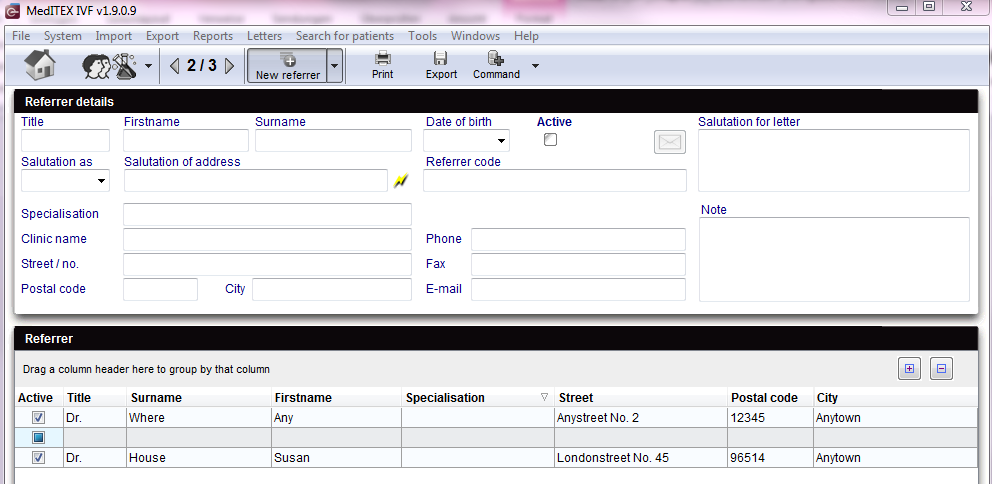Screen dimensions: 992x484
Task: Open the Letters menu
Action: tap(264, 36)
